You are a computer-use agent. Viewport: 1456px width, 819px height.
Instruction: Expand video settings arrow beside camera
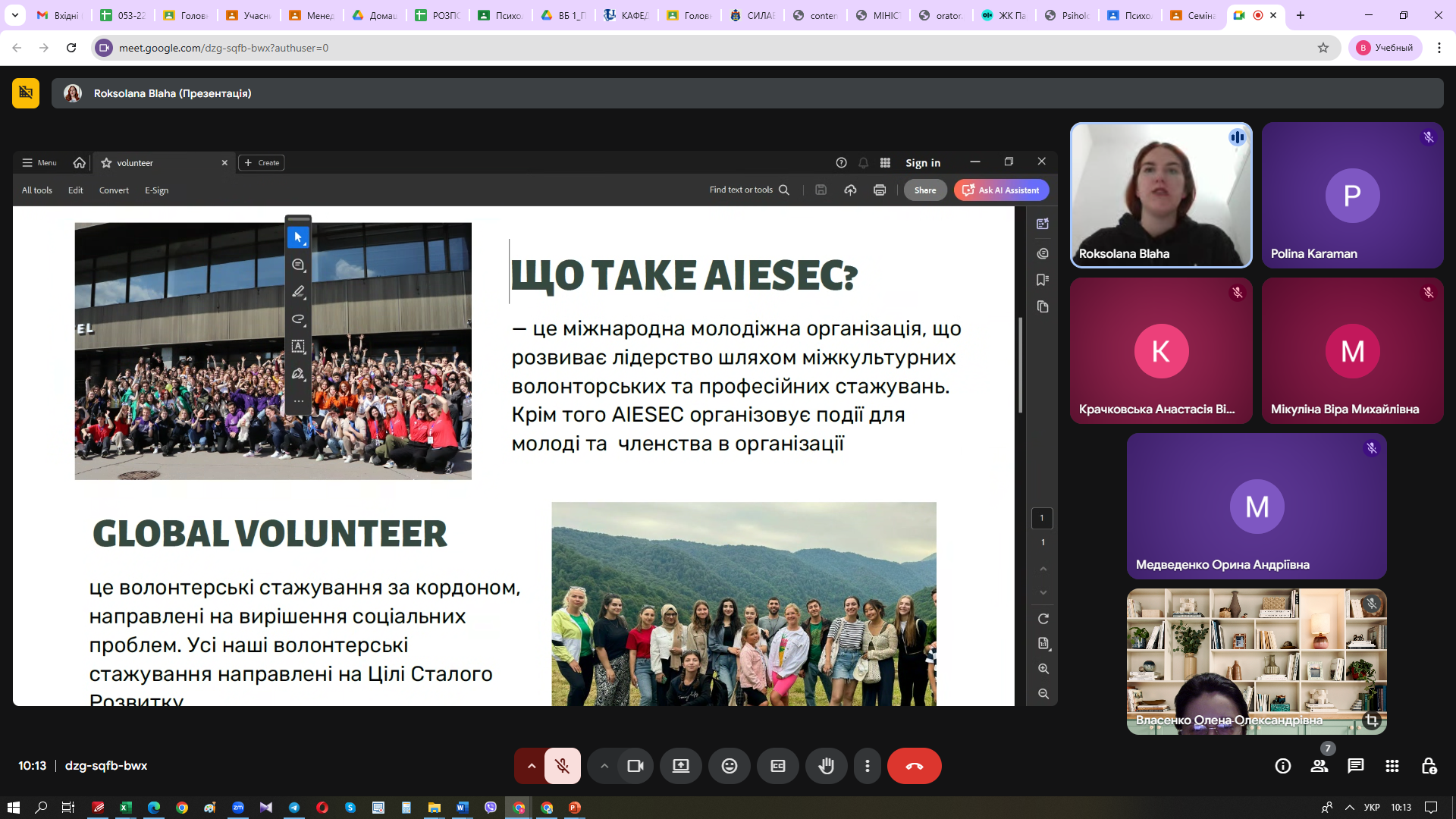click(604, 766)
